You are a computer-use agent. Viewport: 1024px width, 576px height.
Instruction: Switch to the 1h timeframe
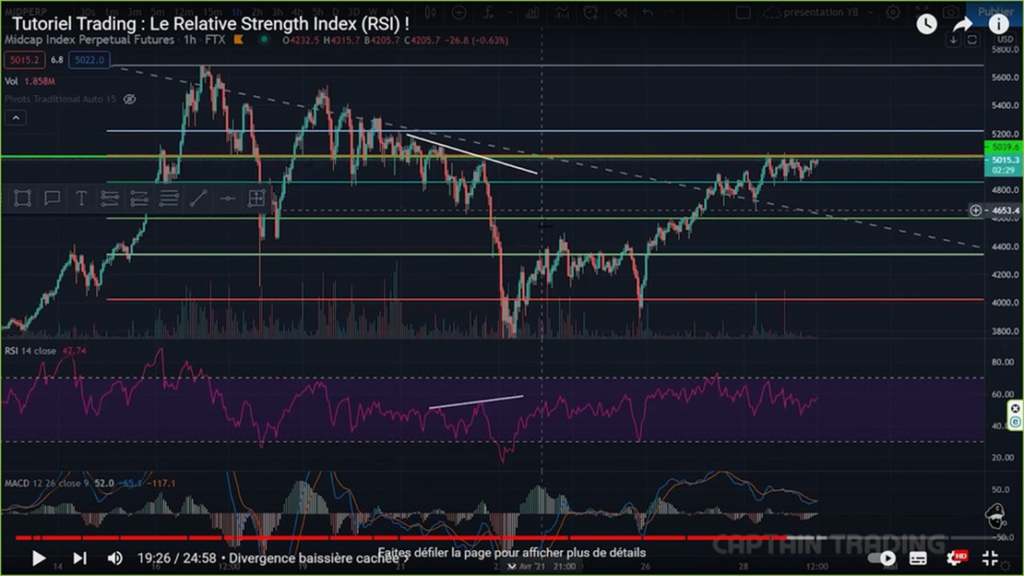coord(236,12)
